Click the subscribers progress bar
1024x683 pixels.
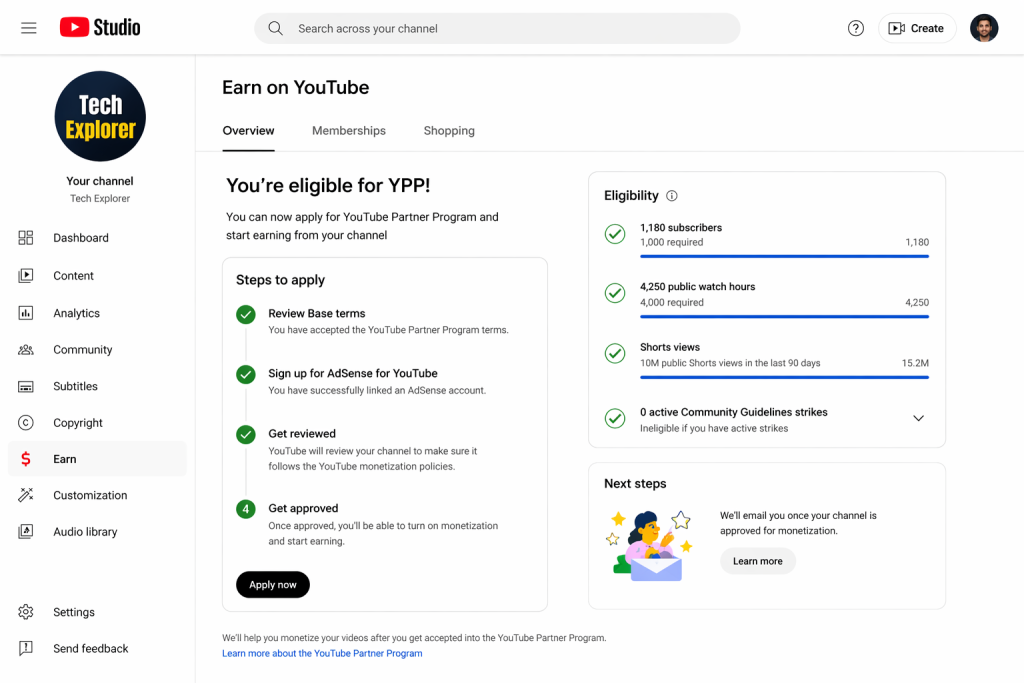click(x=784, y=257)
